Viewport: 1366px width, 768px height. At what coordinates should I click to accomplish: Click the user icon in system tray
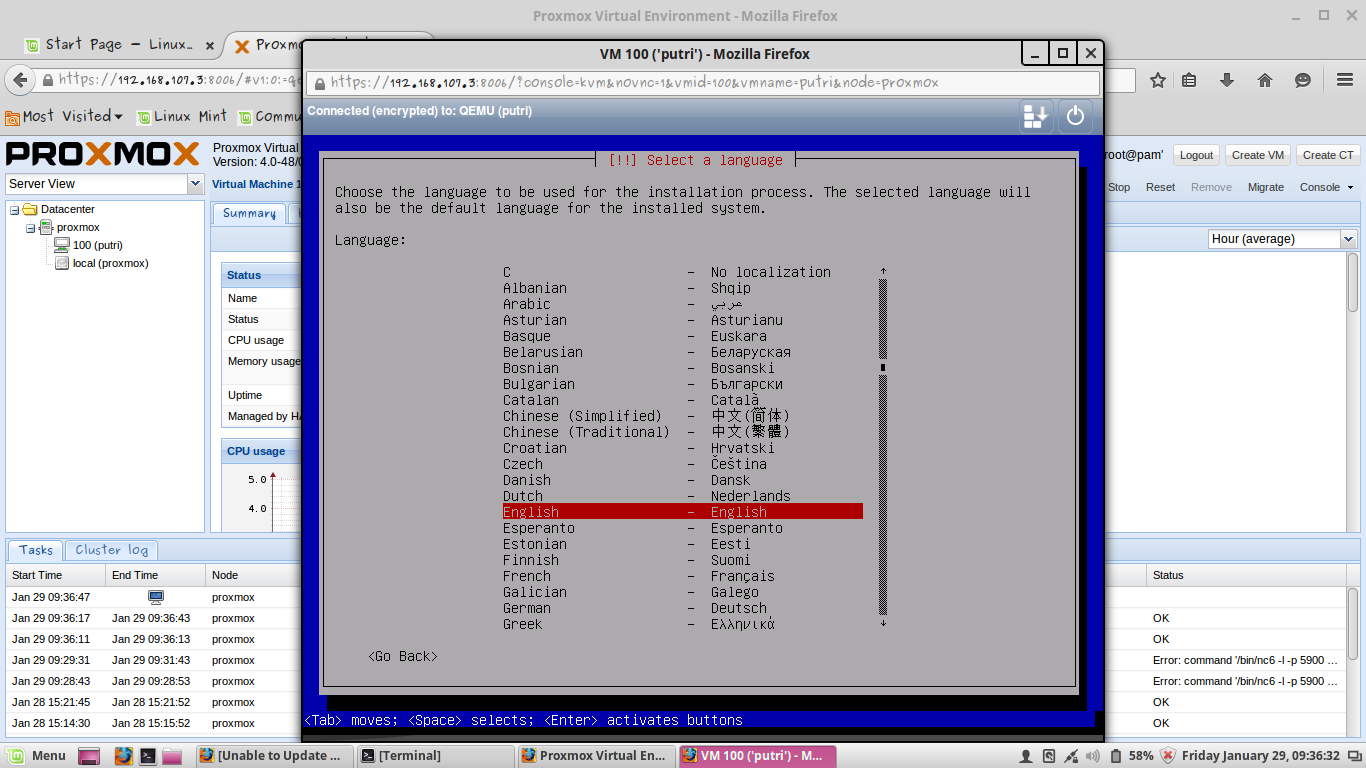tap(1025, 756)
